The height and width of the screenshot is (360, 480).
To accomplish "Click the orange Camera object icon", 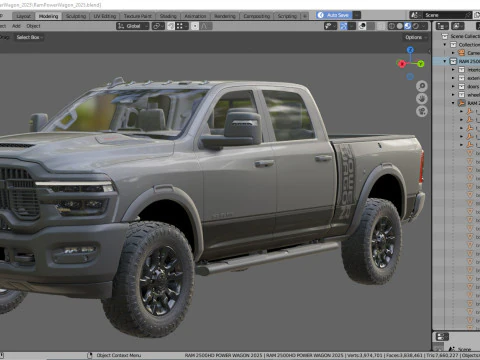I will pyautogui.click(x=462, y=53).
